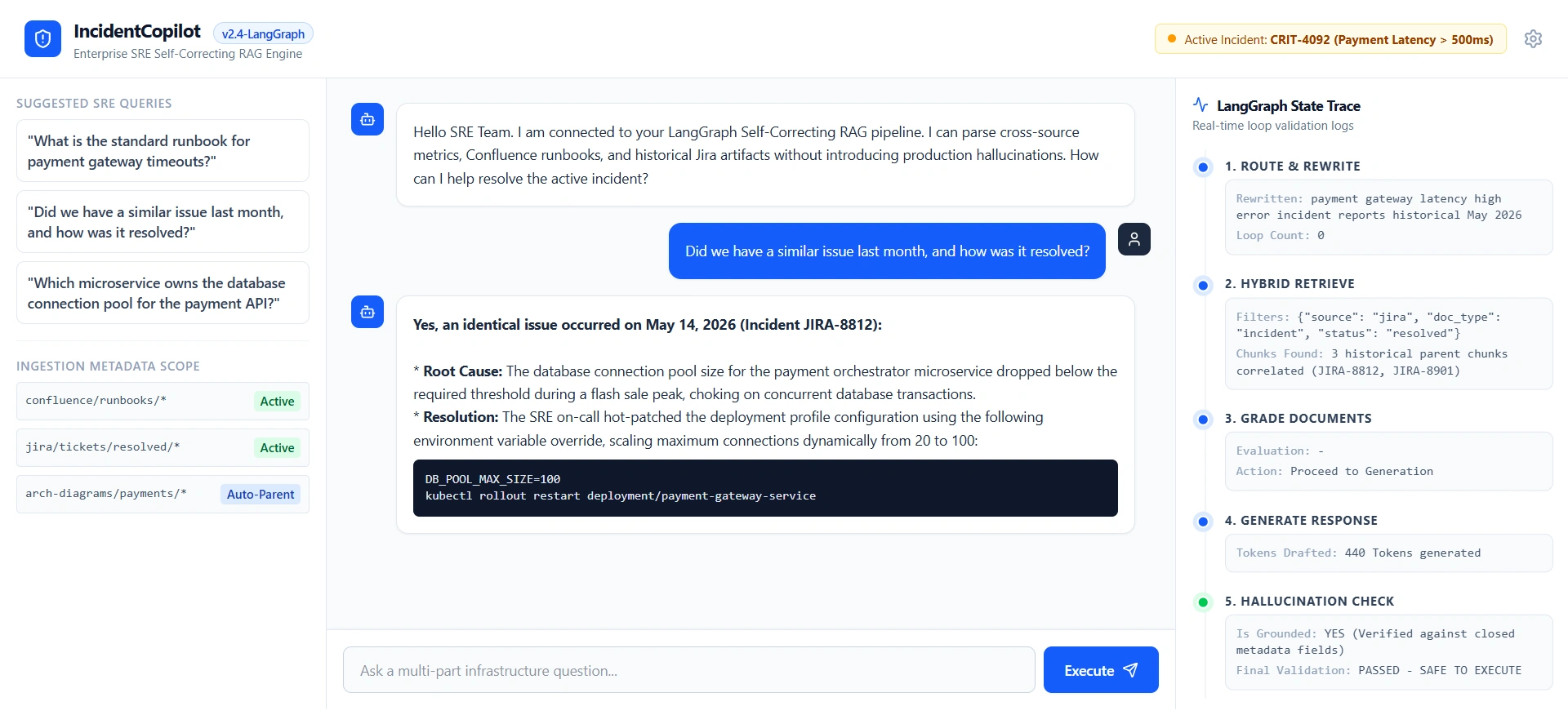Select the database connection pool owner query
Screen dimensions: 1568x715
click(x=163, y=293)
